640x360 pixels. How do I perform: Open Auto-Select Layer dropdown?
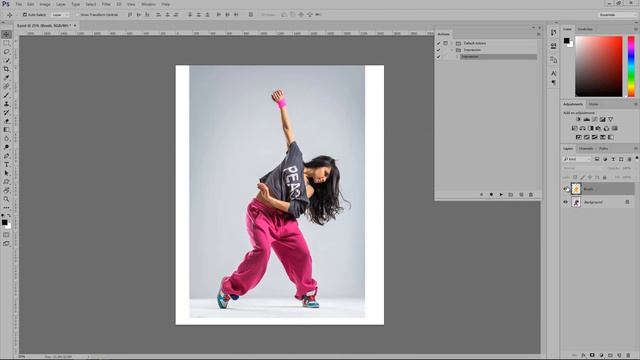pyautogui.click(x=60, y=15)
